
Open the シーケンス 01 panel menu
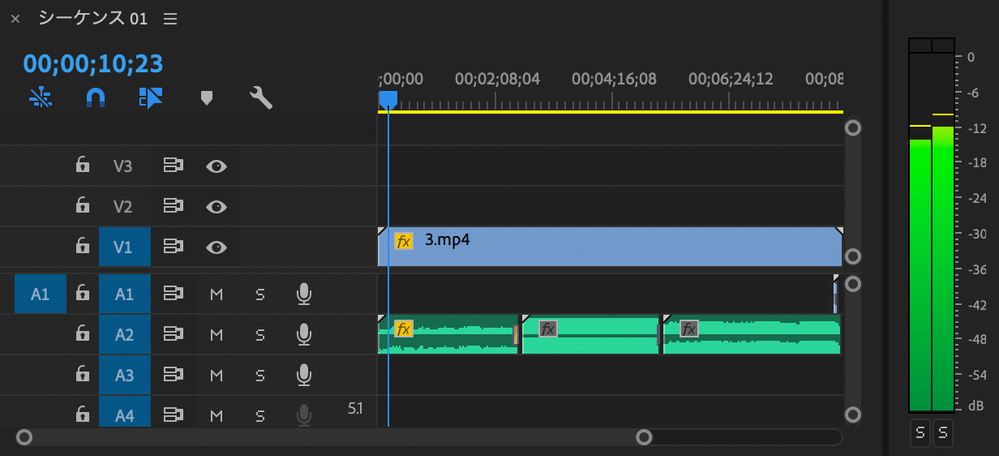[x=170, y=19]
